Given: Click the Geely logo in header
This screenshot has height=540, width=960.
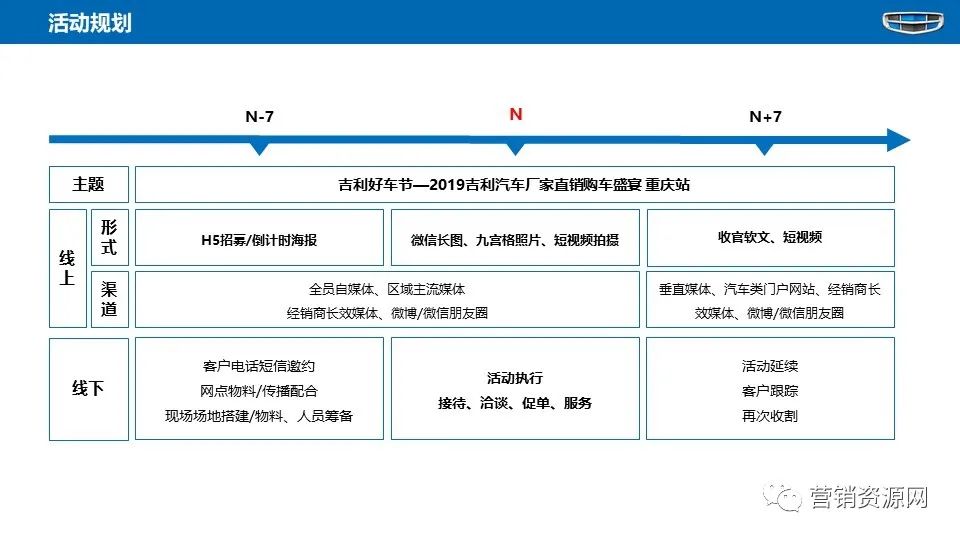Looking at the screenshot, I should pyautogui.click(x=913, y=21).
